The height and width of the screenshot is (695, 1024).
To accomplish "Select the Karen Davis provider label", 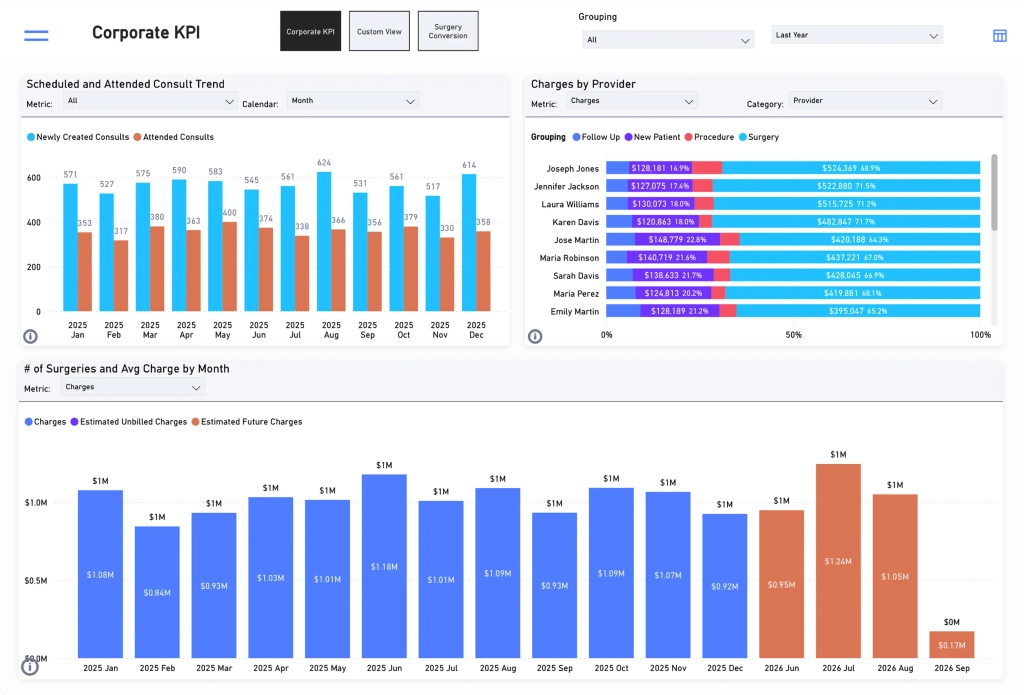I will tap(575, 222).
